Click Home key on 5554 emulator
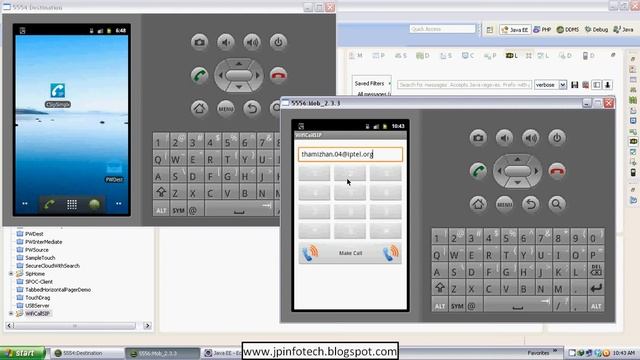Screen dimensions: 640x360 [x=199, y=108]
